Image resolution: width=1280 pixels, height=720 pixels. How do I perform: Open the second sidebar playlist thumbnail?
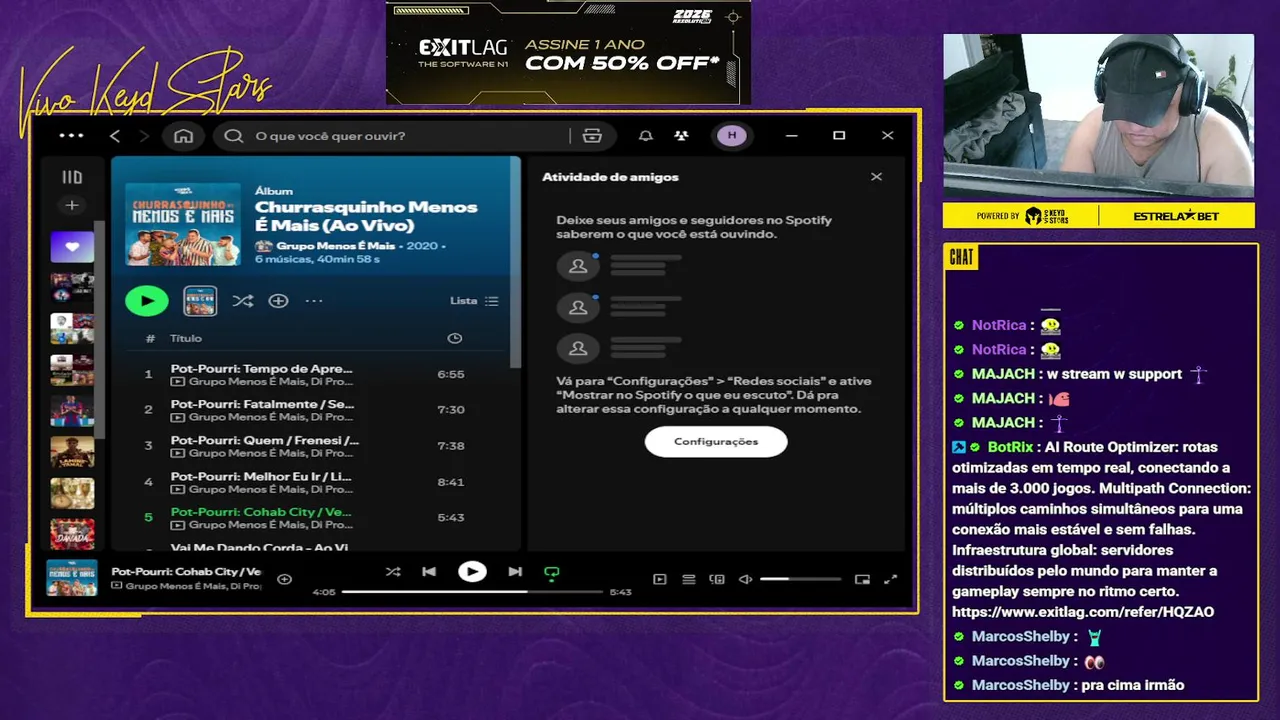pos(72,288)
